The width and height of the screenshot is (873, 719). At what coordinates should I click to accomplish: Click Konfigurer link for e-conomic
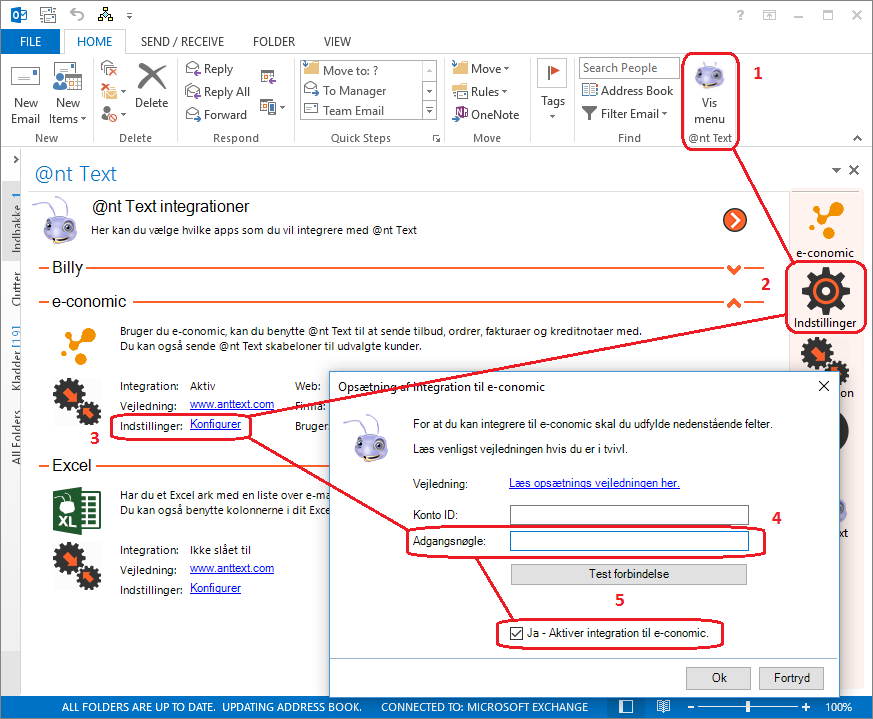pos(215,424)
